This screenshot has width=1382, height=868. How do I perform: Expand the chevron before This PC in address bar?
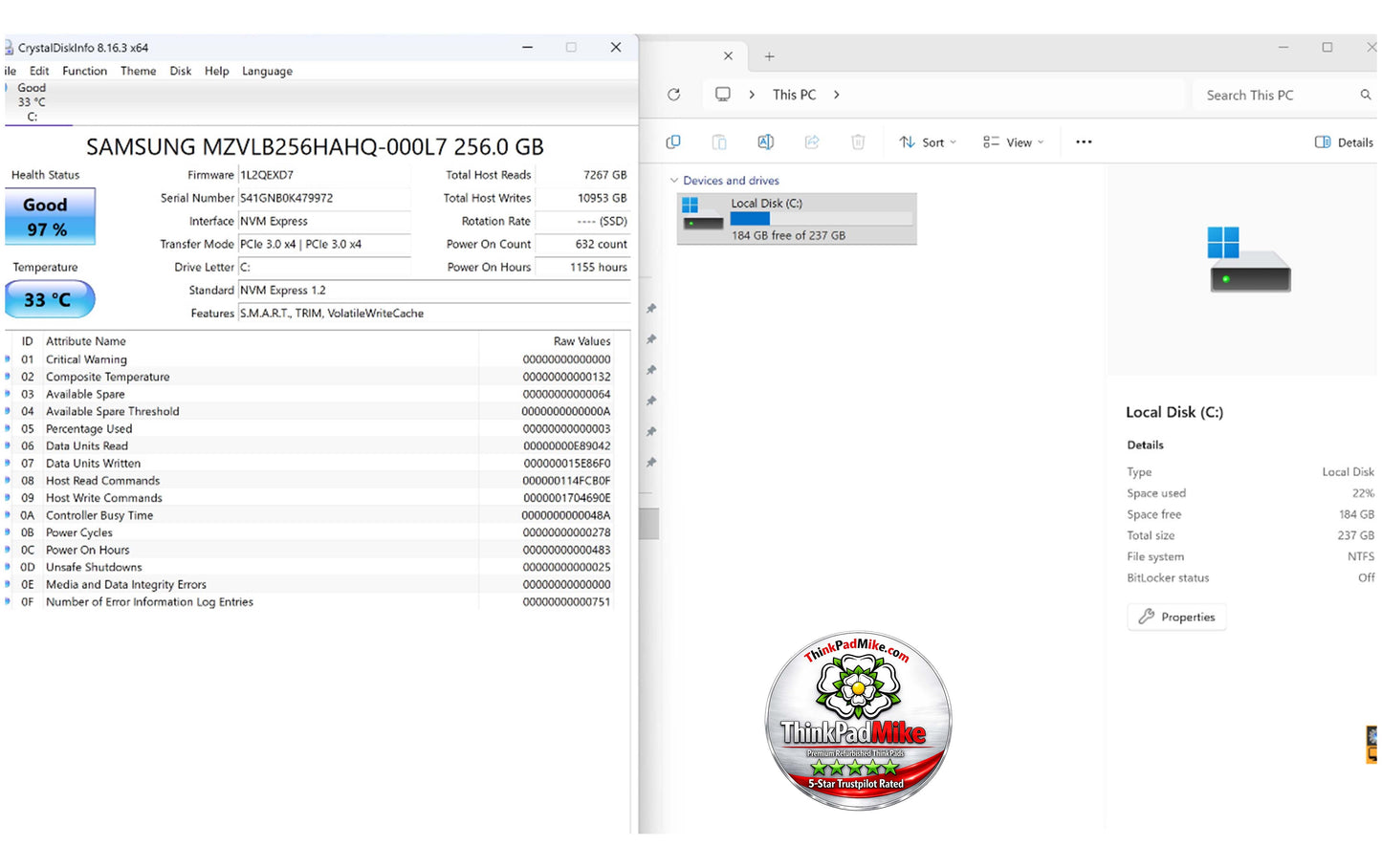[x=753, y=95]
